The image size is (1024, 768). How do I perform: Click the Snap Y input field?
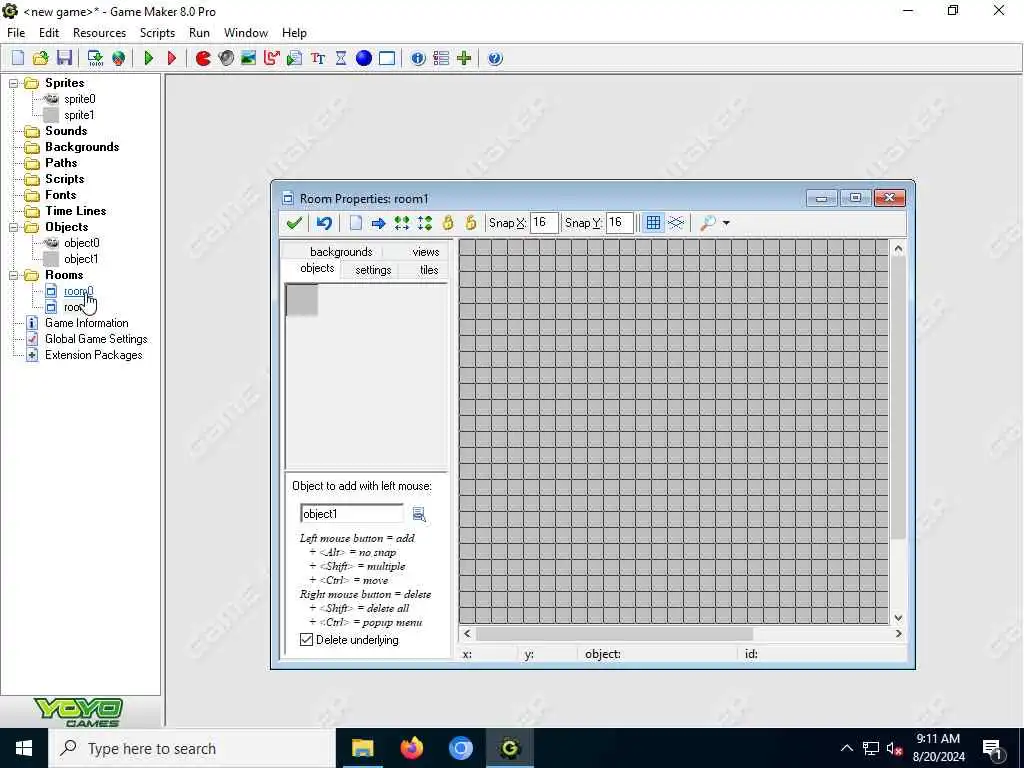[x=620, y=223]
